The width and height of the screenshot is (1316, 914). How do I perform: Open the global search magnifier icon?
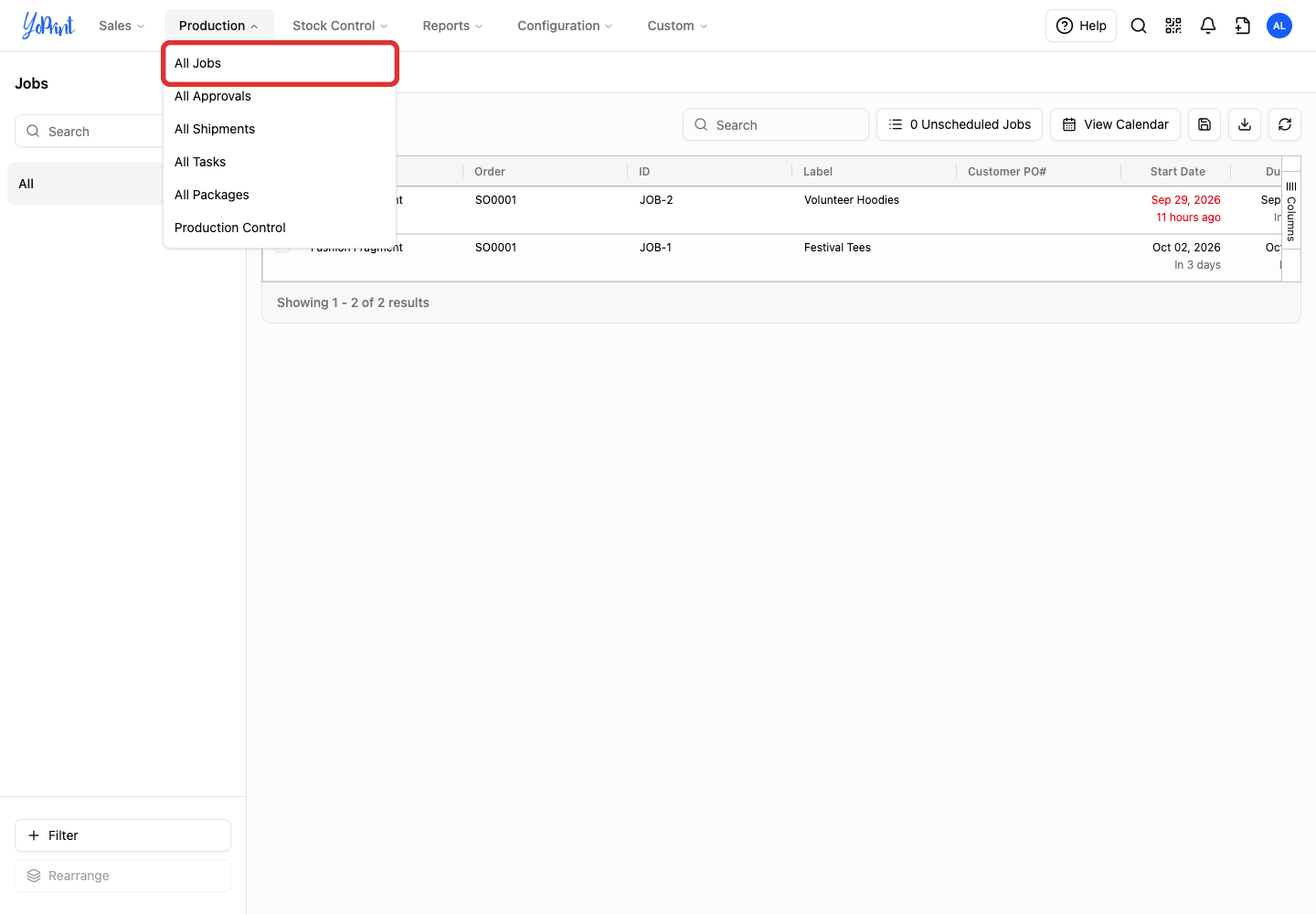pos(1139,26)
